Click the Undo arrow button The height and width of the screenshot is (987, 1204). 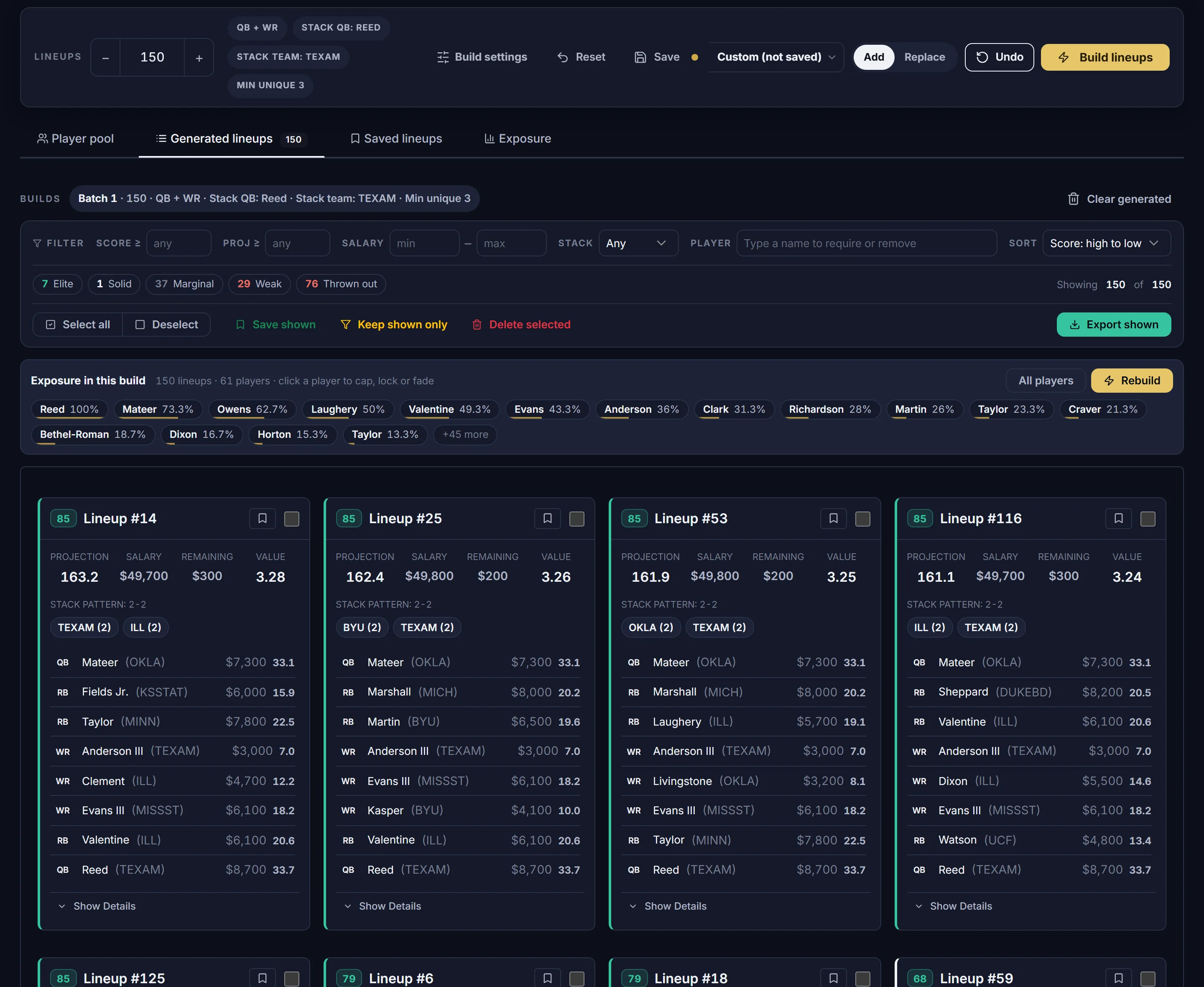pos(999,57)
